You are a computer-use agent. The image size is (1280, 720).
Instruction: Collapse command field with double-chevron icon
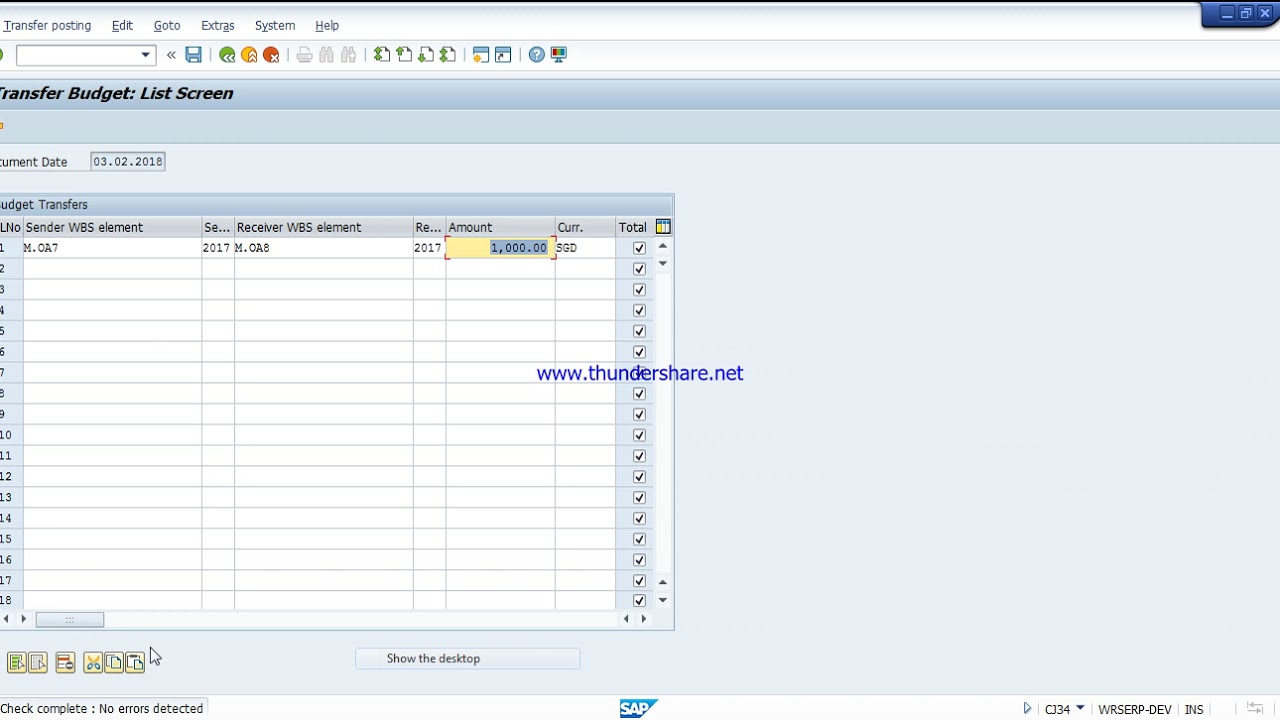click(171, 55)
